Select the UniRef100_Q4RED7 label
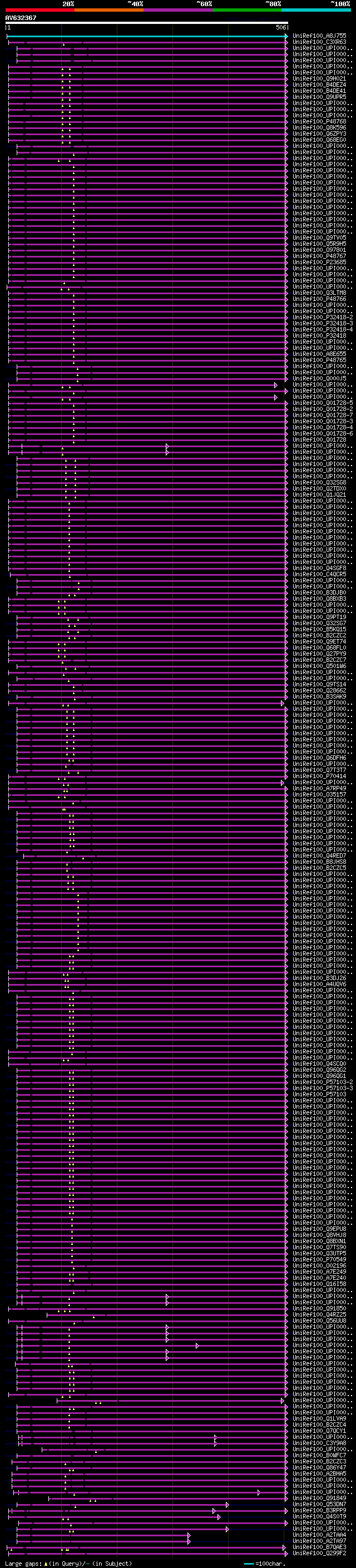Image resolution: width=356 pixels, height=1568 pixels. (x=319, y=855)
